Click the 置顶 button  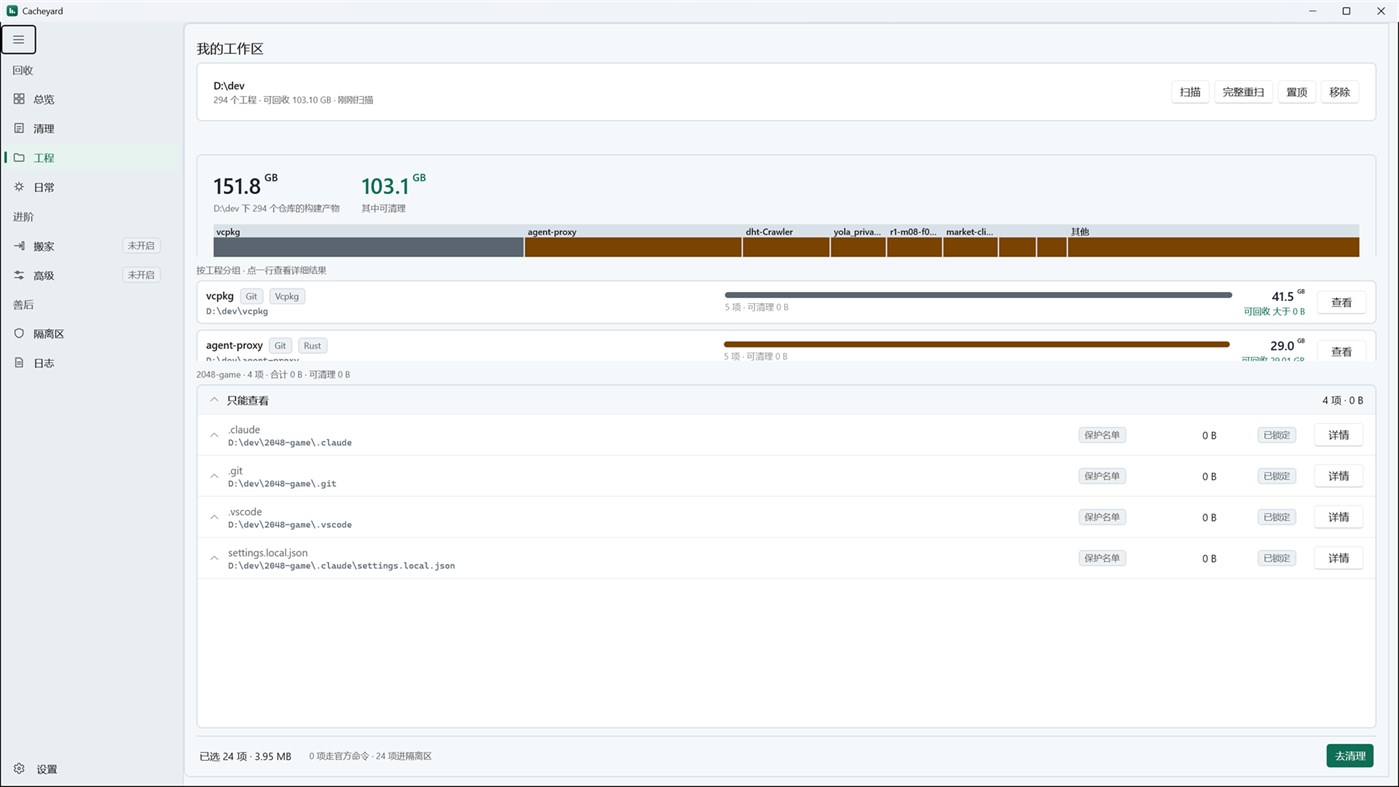pos(1297,92)
